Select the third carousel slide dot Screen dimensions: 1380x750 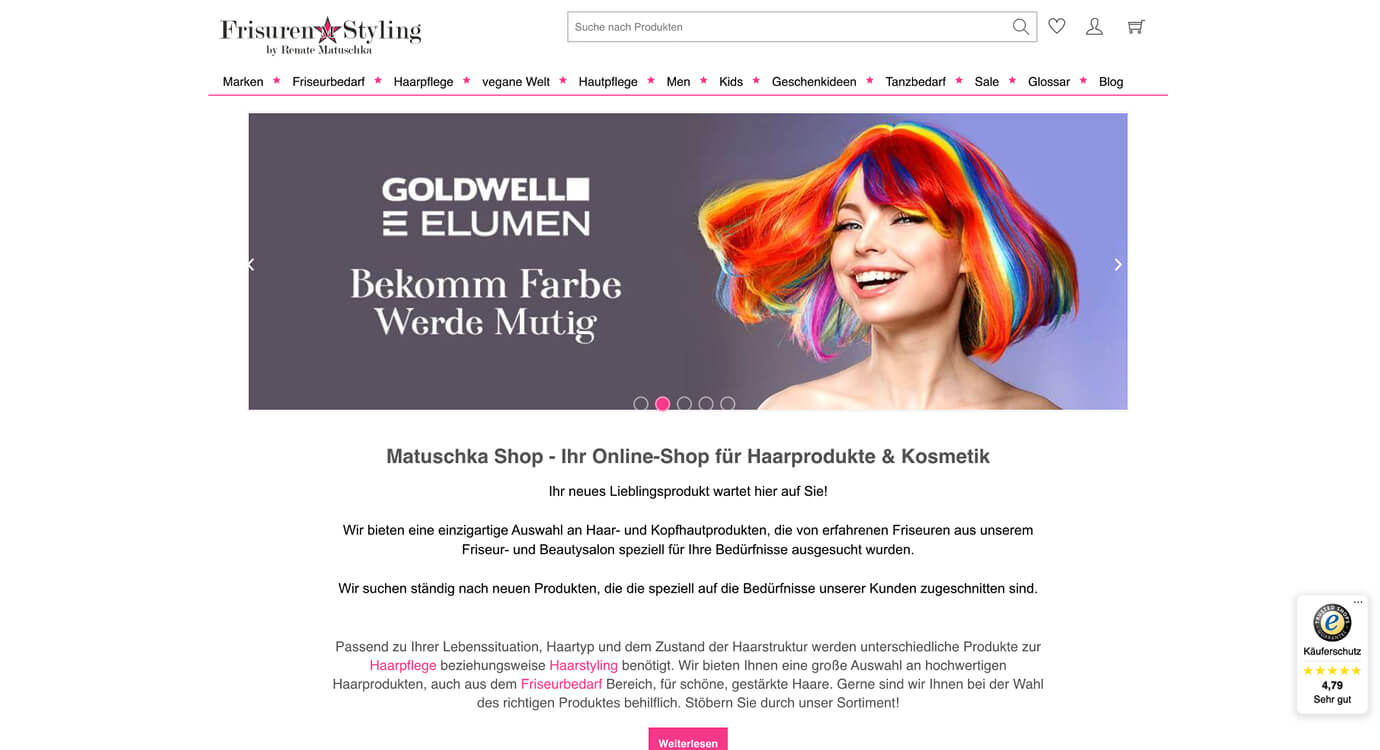click(x=684, y=404)
